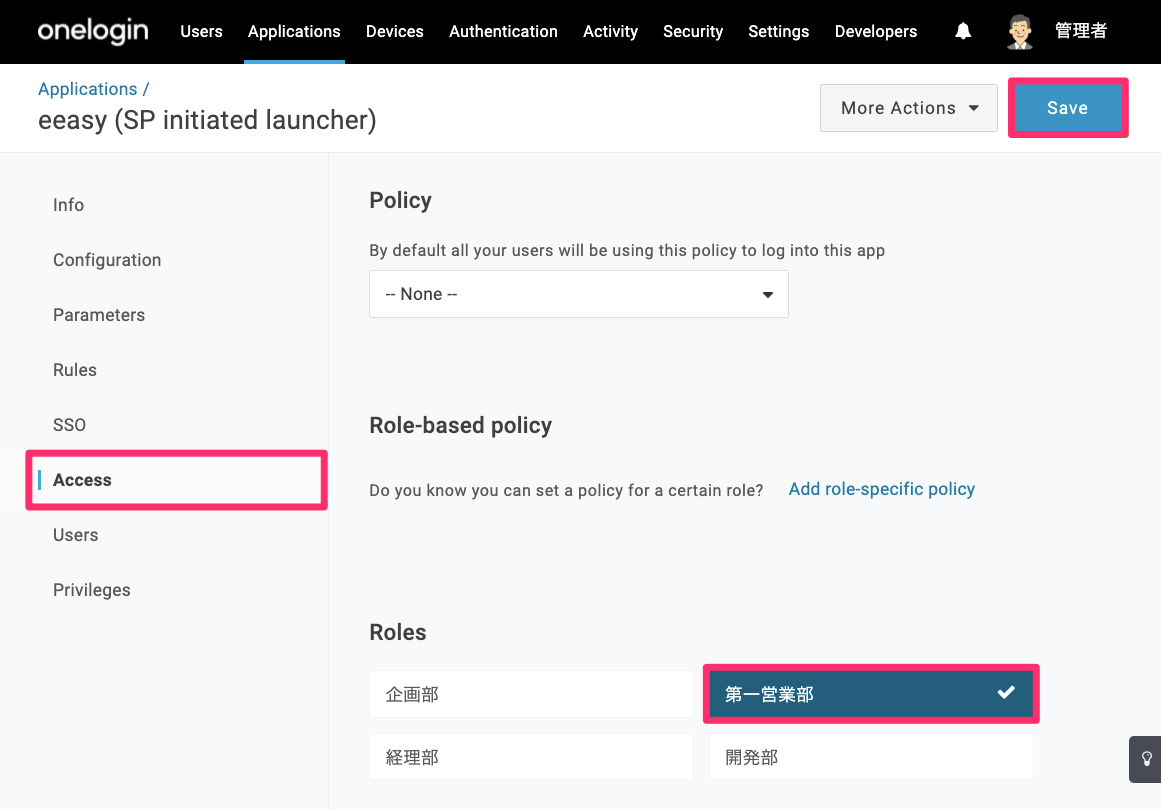Open the Policy None dropdown
The width and height of the screenshot is (1161, 809).
pyautogui.click(x=579, y=295)
